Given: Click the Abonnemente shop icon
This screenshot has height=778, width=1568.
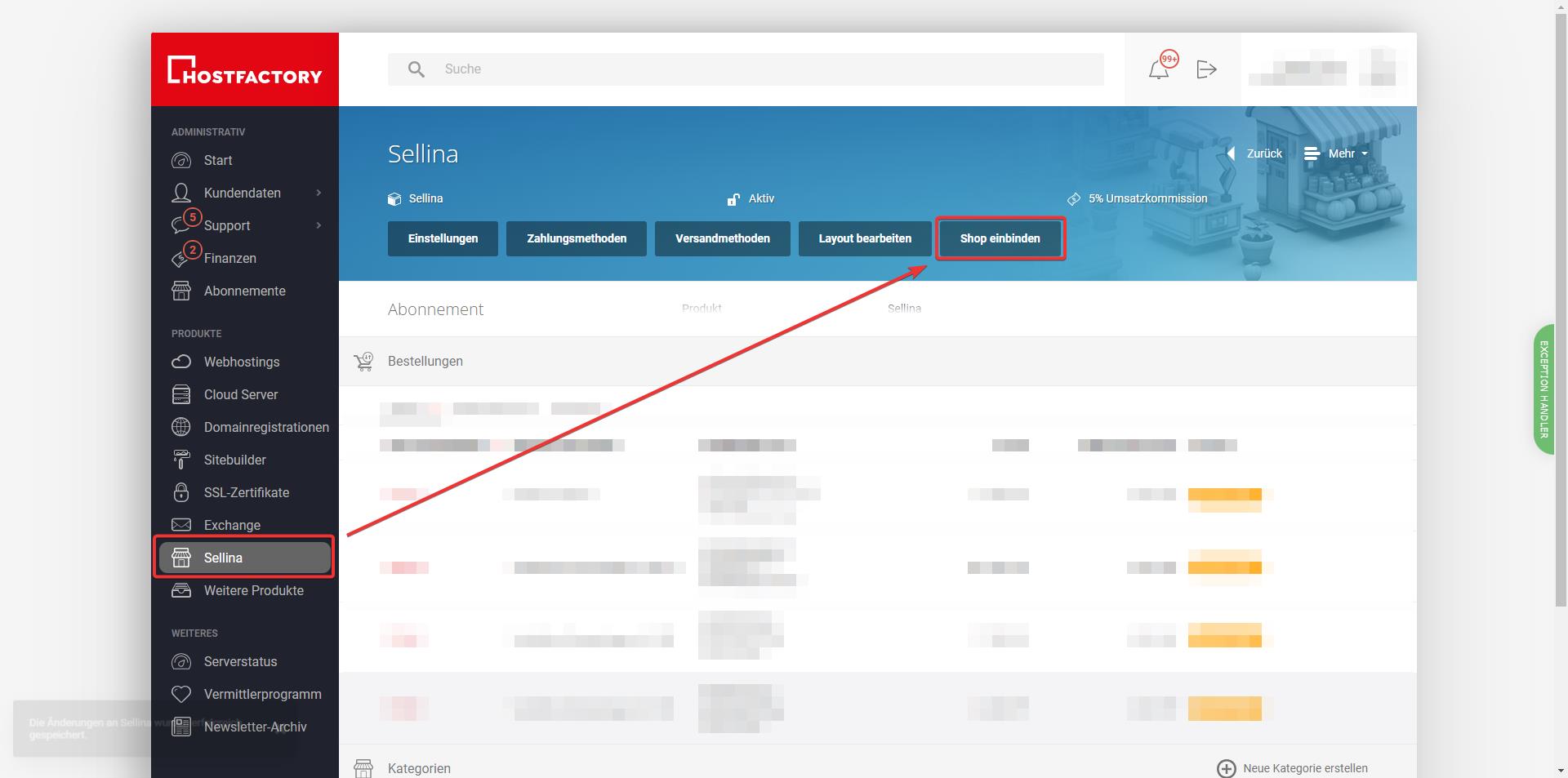Looking at the screenshot, I should pos(181,291).
